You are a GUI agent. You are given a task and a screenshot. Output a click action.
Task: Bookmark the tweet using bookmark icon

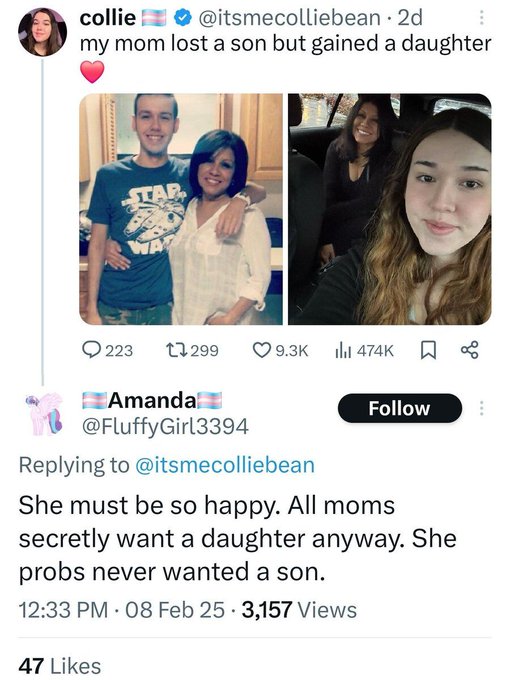[x=428, y=350]
